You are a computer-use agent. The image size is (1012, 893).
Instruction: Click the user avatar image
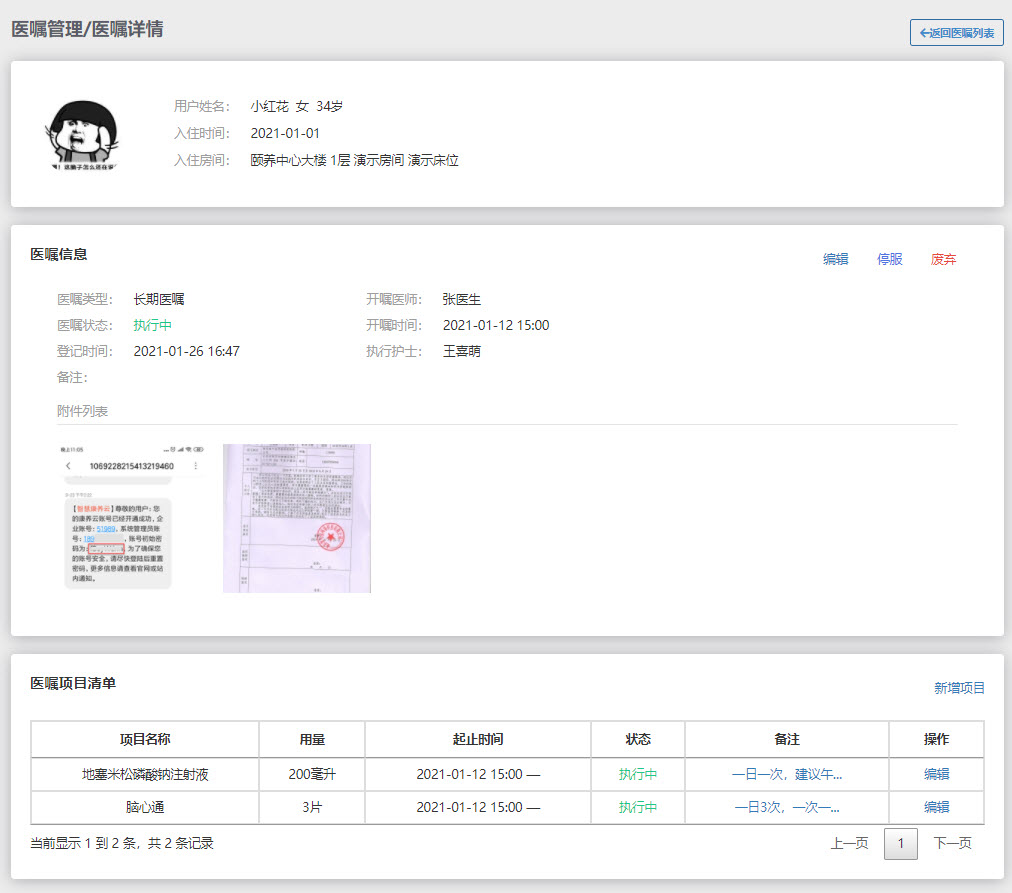pos(82,134)
